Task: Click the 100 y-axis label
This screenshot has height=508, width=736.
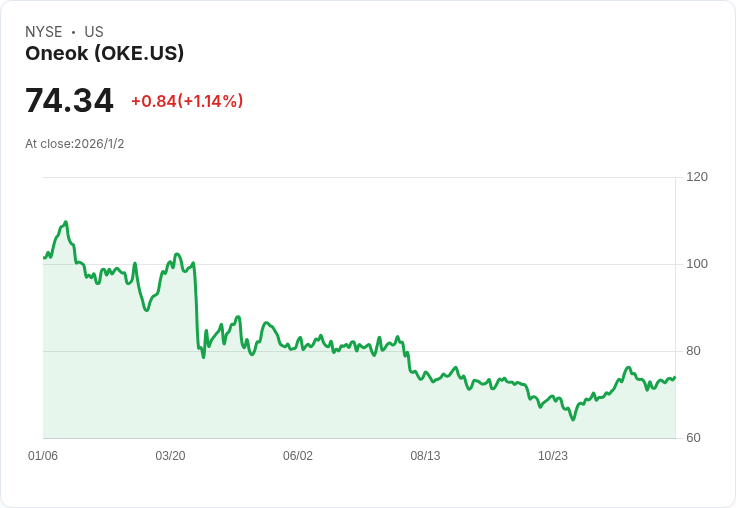Action: (697, 264)
